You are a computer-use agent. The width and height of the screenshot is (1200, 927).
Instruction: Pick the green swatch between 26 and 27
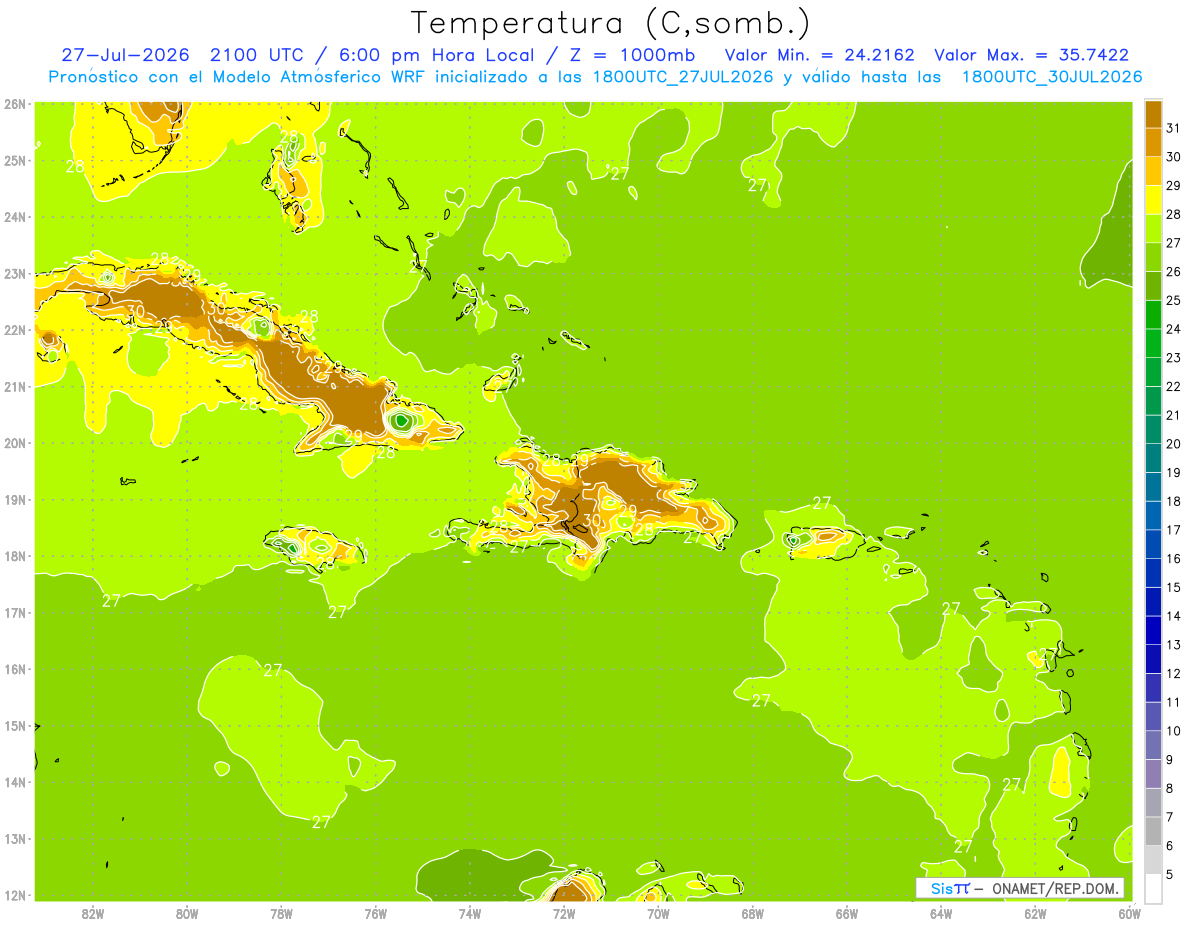tap(1153, 257)
